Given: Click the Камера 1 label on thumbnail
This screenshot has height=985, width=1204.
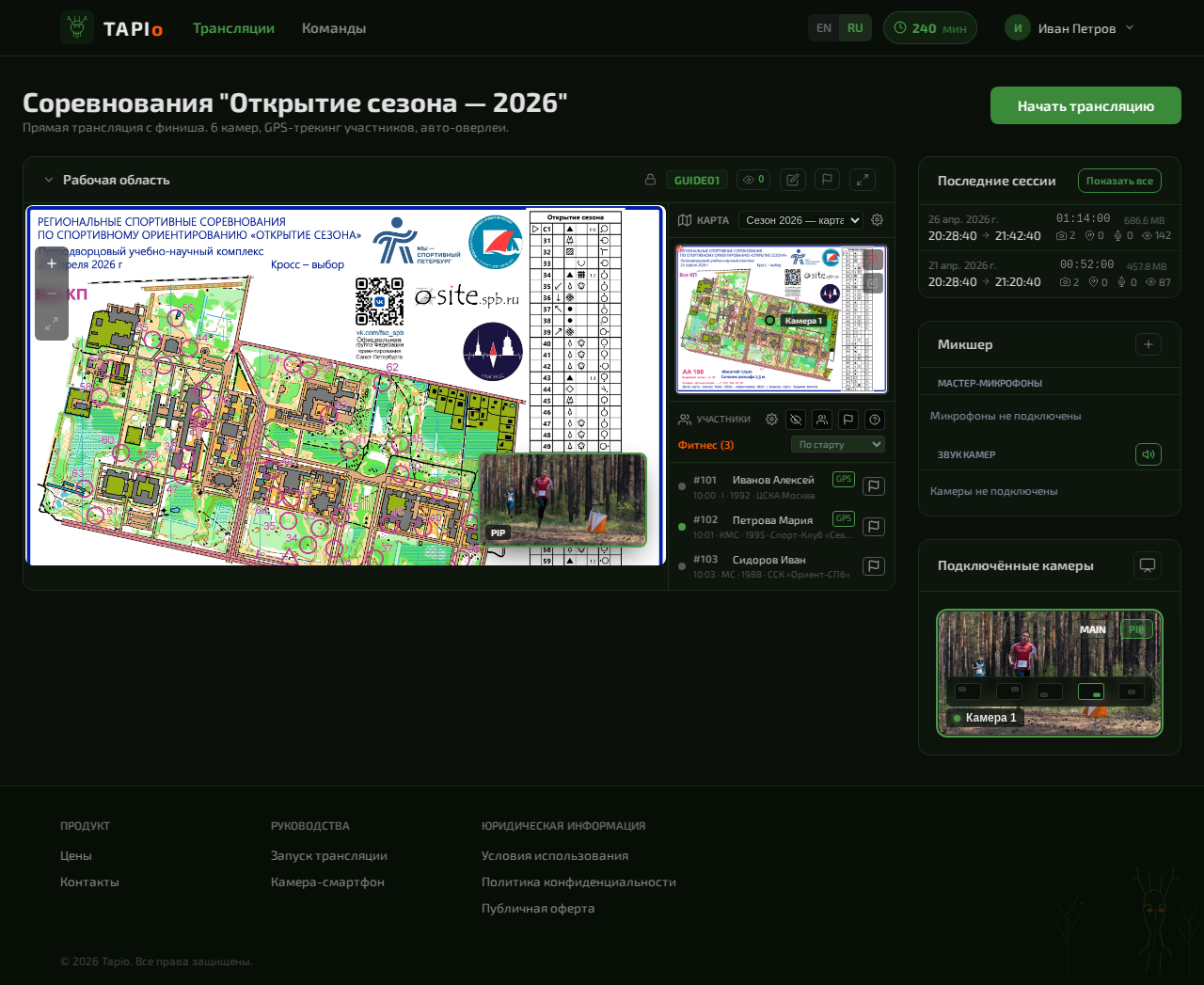Looking at the screenshot, I should click(985, 718).
